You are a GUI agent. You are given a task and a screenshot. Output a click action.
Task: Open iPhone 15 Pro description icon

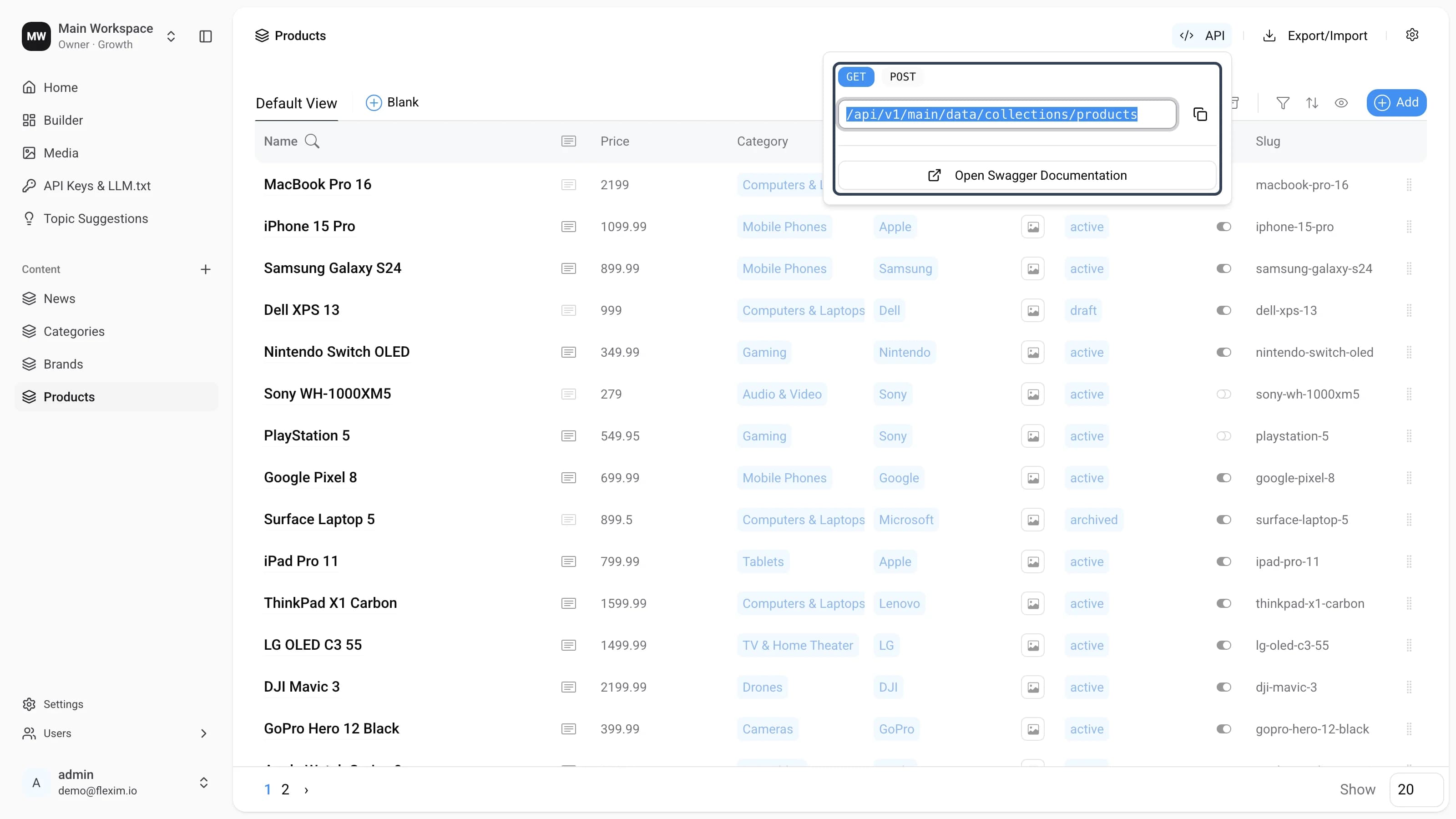click(x=569, y=227)
